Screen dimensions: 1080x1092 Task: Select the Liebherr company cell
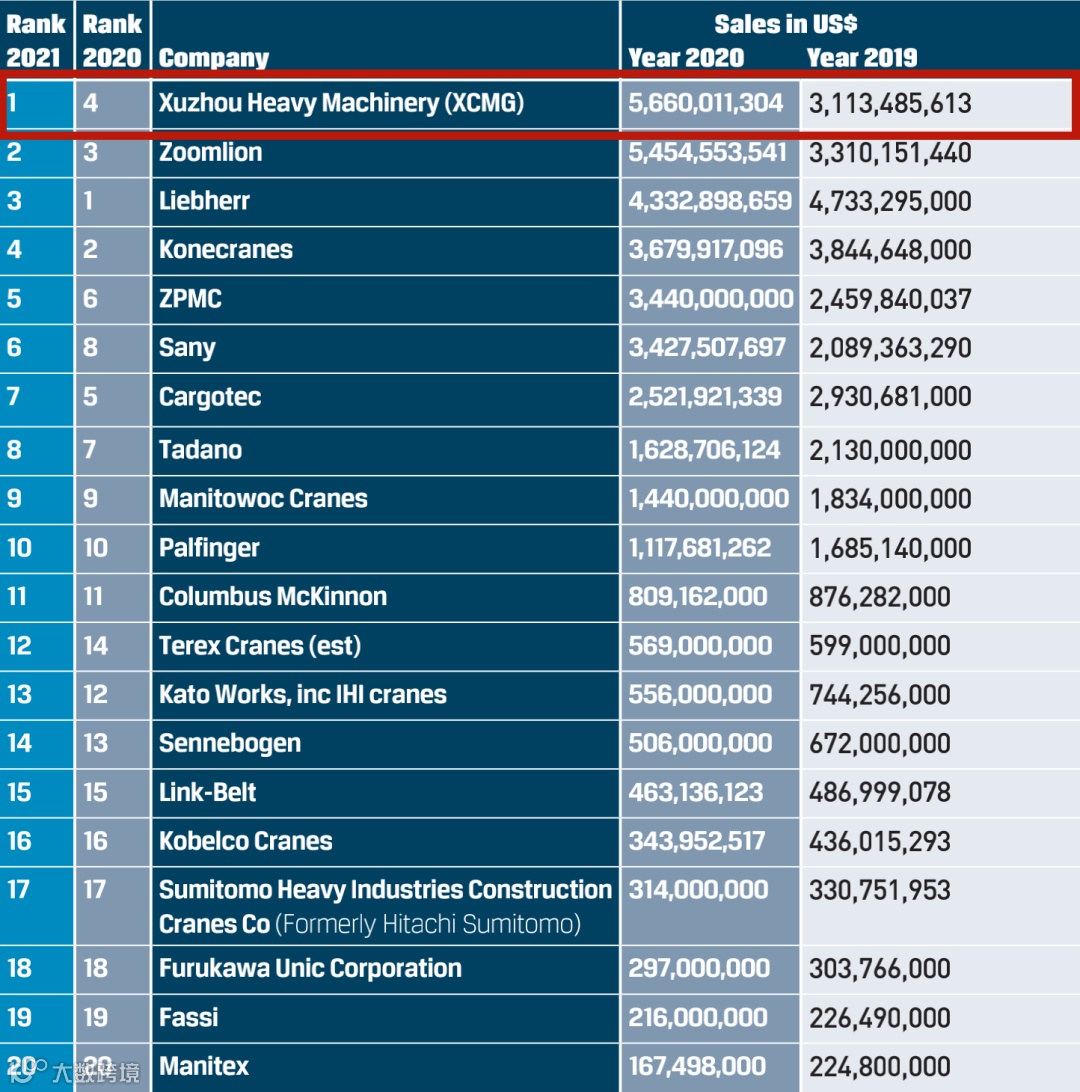click(385, 201)
